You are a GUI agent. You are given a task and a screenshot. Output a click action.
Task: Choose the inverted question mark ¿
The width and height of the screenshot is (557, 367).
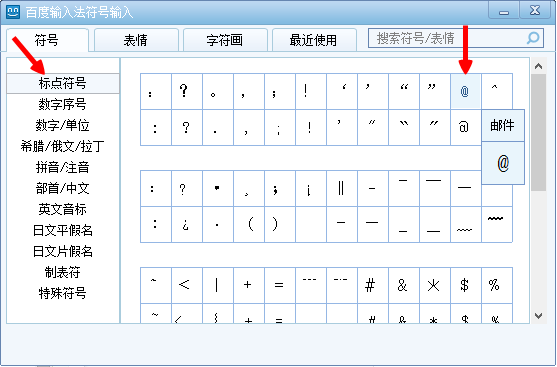[187, 225]
